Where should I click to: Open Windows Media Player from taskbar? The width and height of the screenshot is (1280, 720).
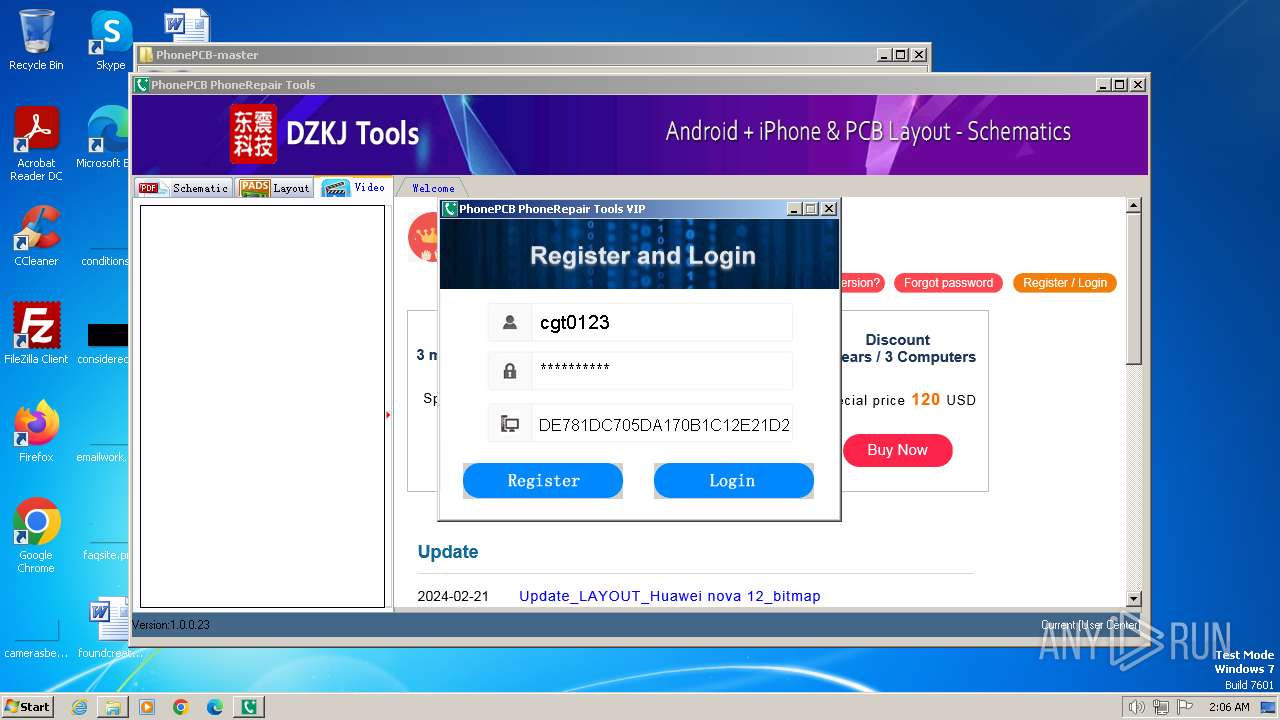pyautogui.click(x=147, y=707)
